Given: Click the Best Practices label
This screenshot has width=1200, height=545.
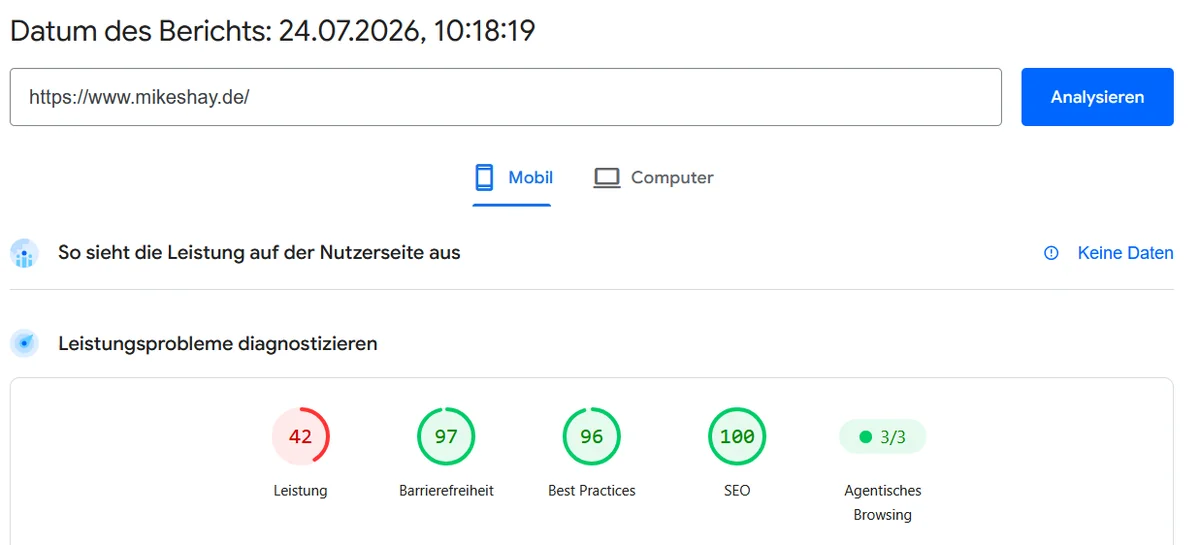Looking at the screenshot, I should (592, 491).
